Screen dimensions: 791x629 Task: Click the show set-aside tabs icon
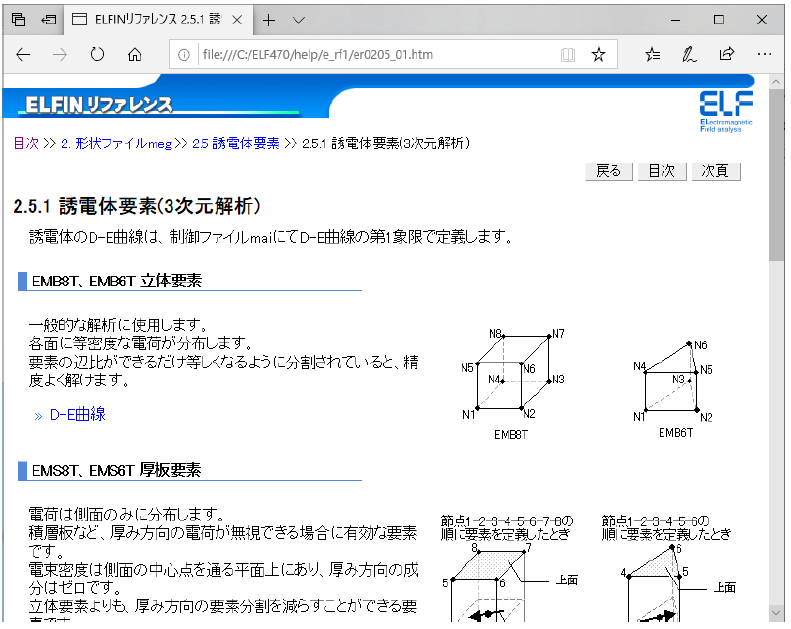coord(48,20)
